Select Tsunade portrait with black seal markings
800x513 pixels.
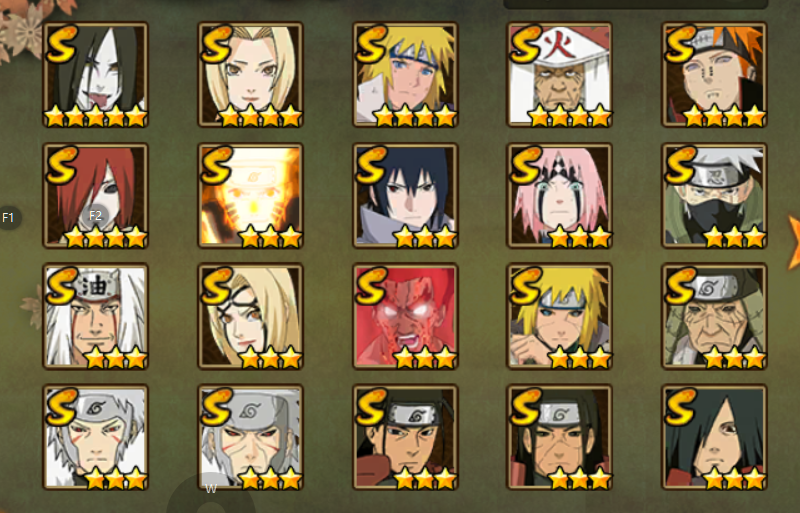(x=251, y=316)
